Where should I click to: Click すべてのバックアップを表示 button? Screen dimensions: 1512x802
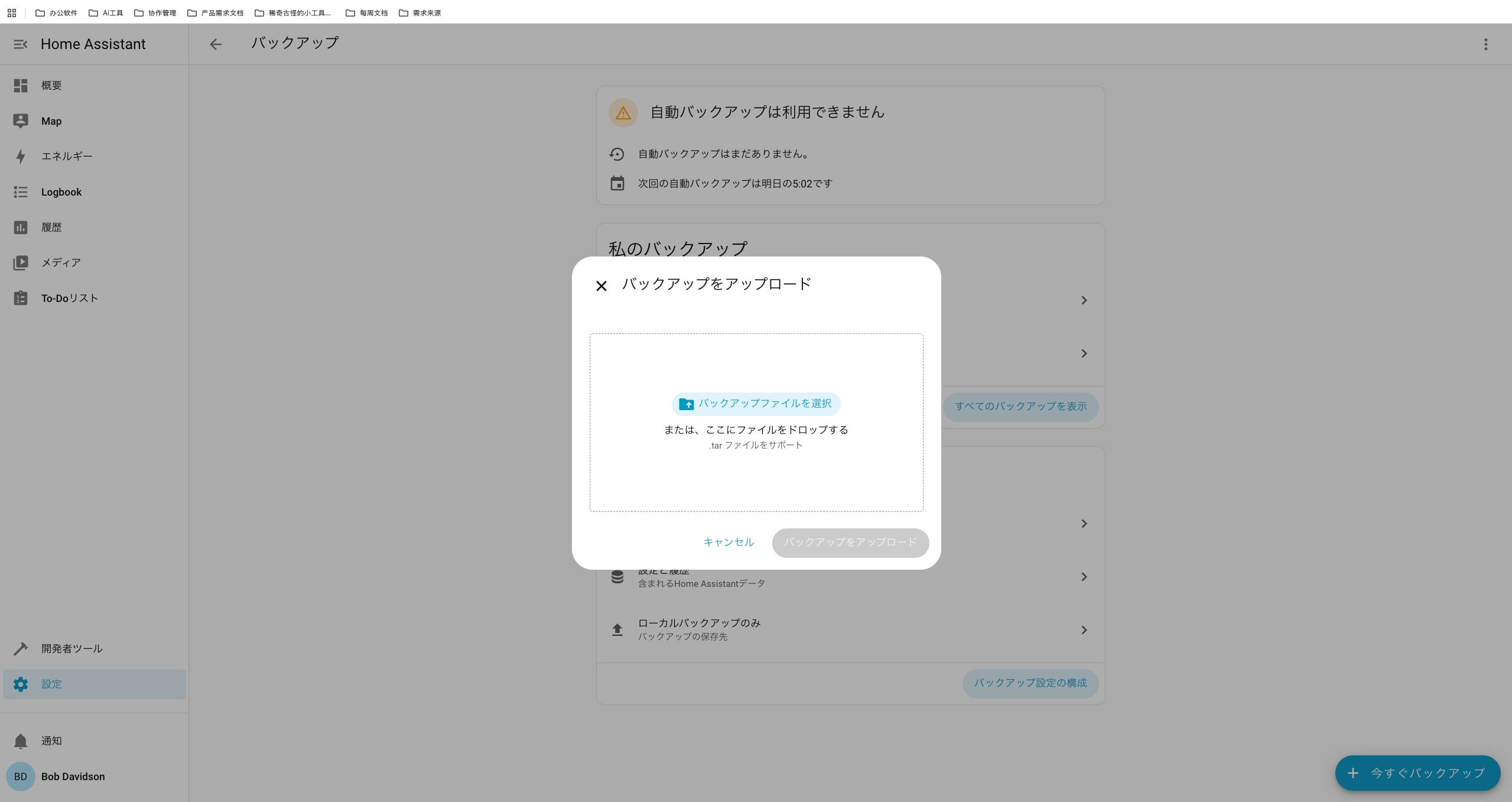tap(1020, 407)
